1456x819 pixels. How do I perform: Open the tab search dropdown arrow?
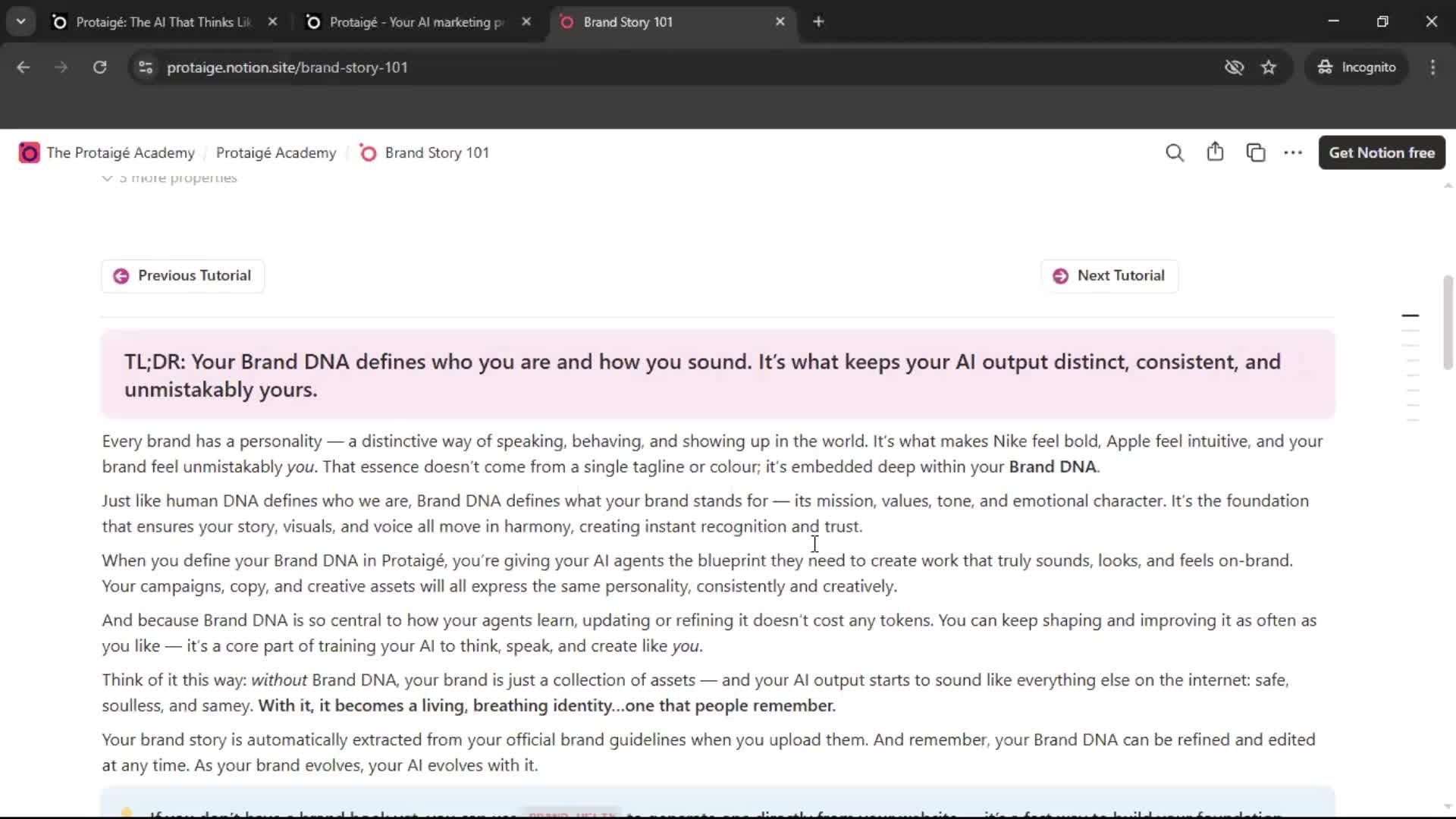pos(20,21)
